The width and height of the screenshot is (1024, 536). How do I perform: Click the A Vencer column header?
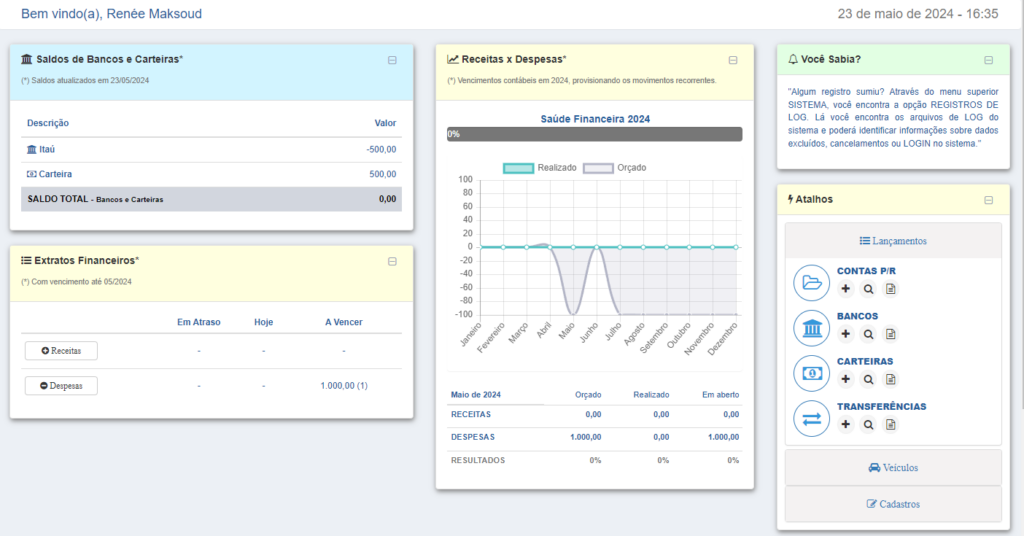pyautogui.click(x=344, y=322)
